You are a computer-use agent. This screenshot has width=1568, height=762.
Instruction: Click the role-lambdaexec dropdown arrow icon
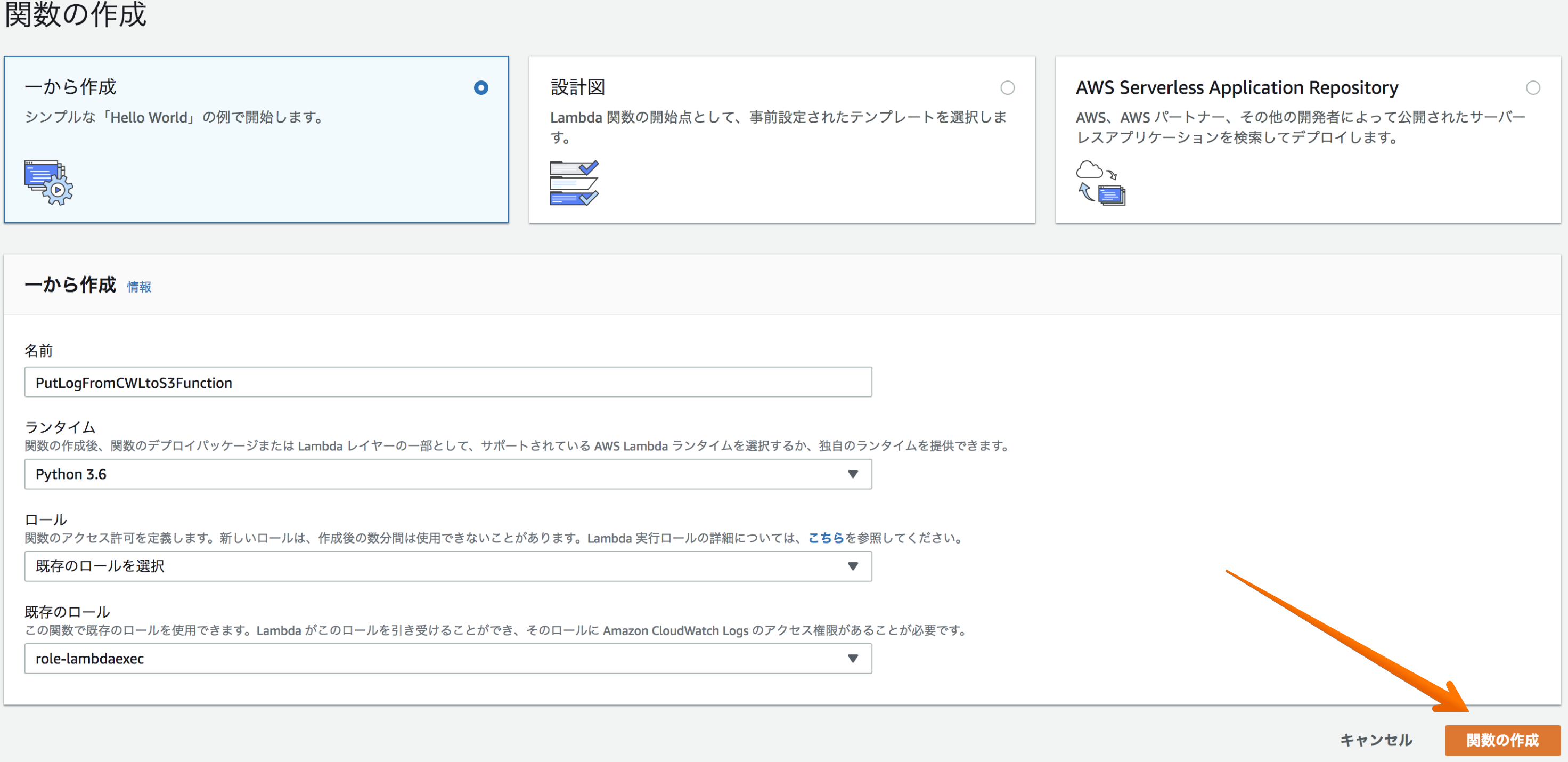[x=853, y=659]
